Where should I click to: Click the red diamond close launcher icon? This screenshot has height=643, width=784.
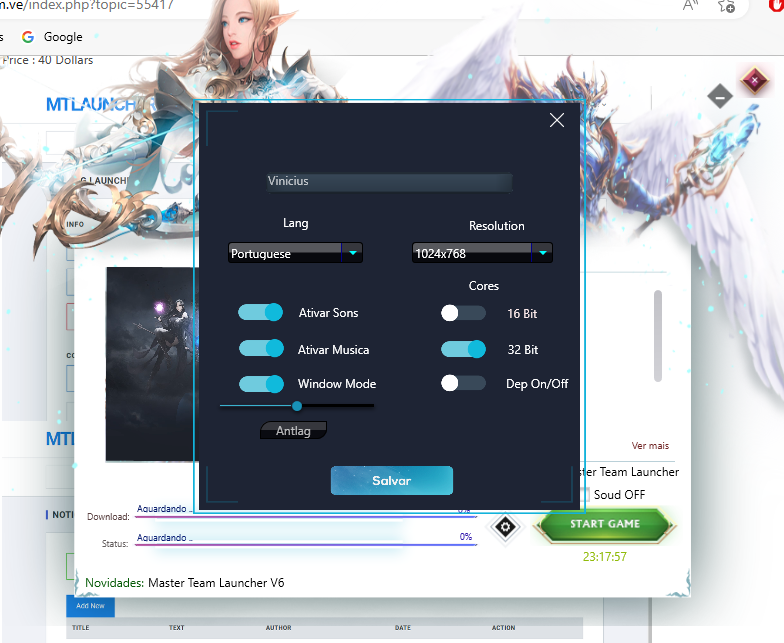(x=754, y=80)
